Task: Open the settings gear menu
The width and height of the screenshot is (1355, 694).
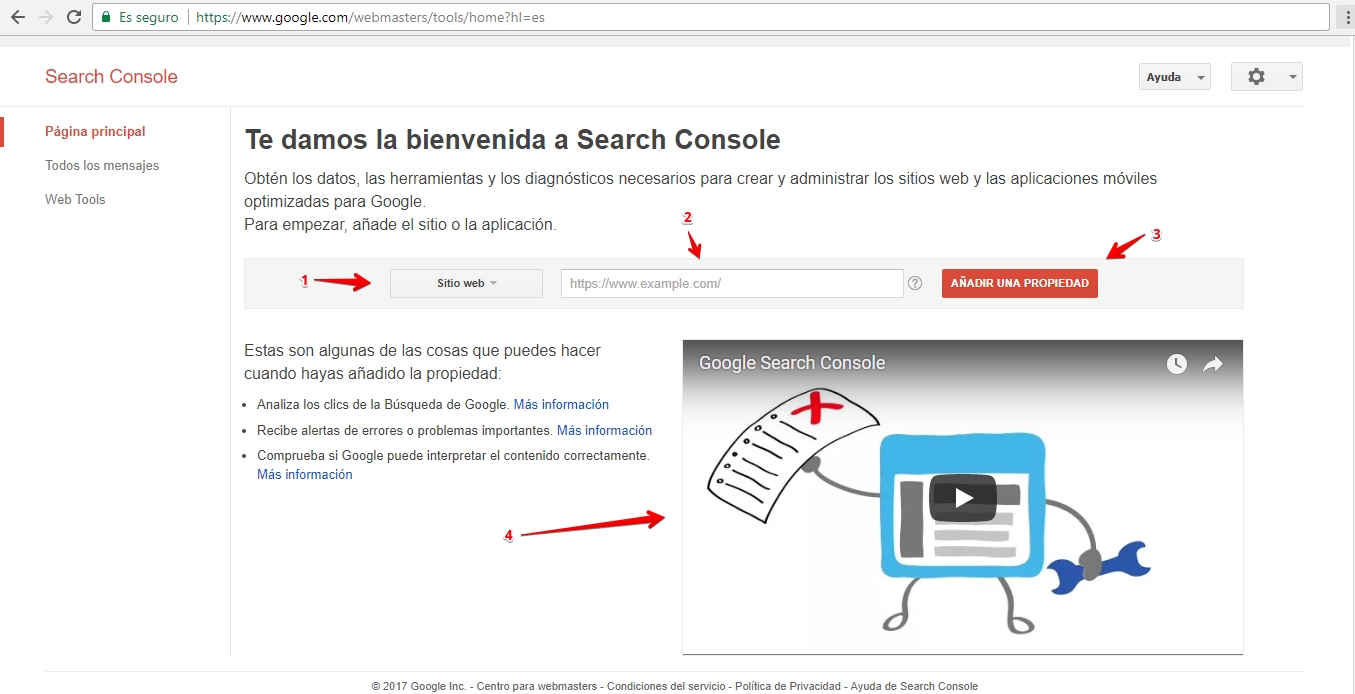Action: pos(1267,77)
